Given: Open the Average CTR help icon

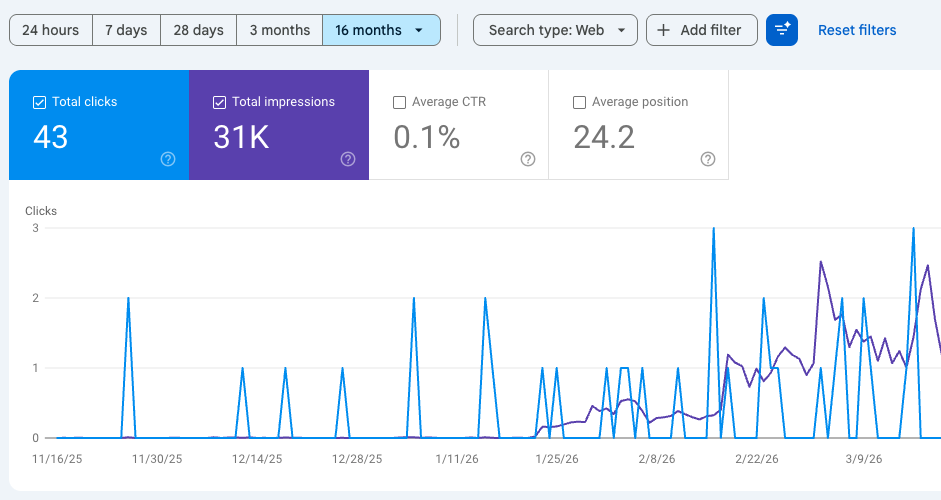Looking at the screenshot, I should (528, 159).
